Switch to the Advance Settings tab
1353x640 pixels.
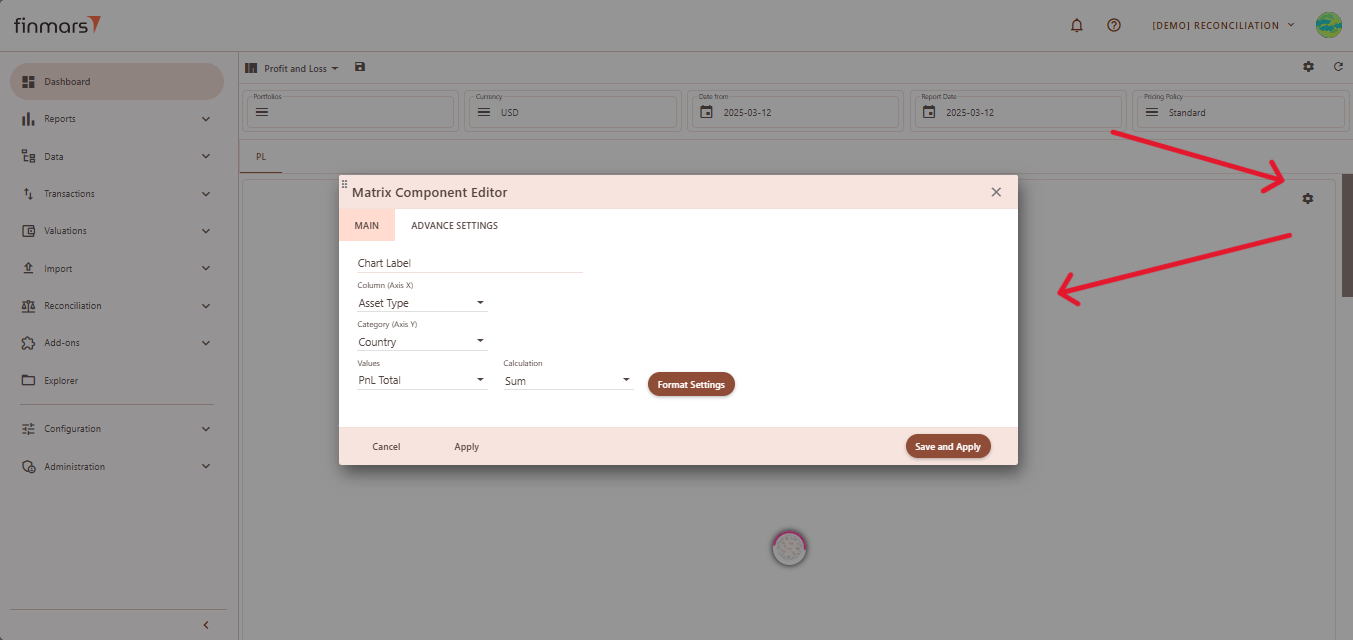click(454, 226)
